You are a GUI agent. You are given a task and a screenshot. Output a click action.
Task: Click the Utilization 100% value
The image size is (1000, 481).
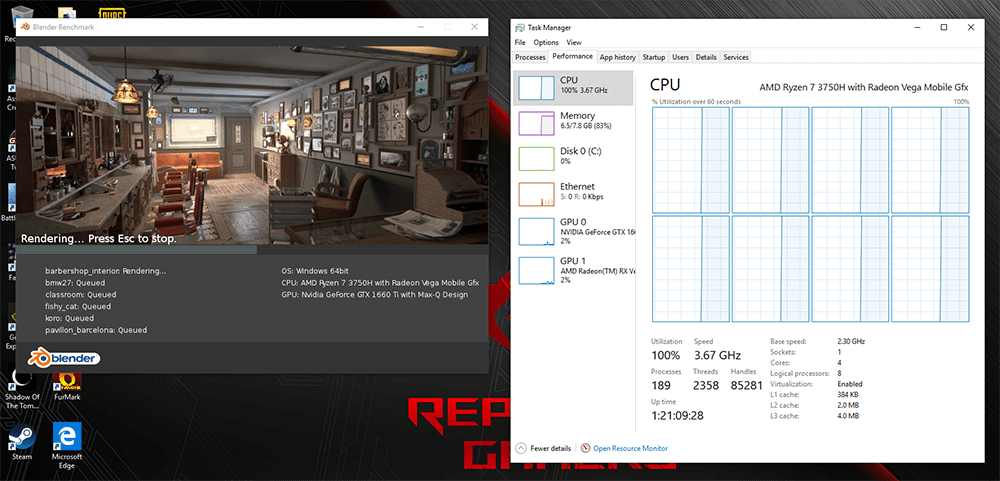(665, 355)
